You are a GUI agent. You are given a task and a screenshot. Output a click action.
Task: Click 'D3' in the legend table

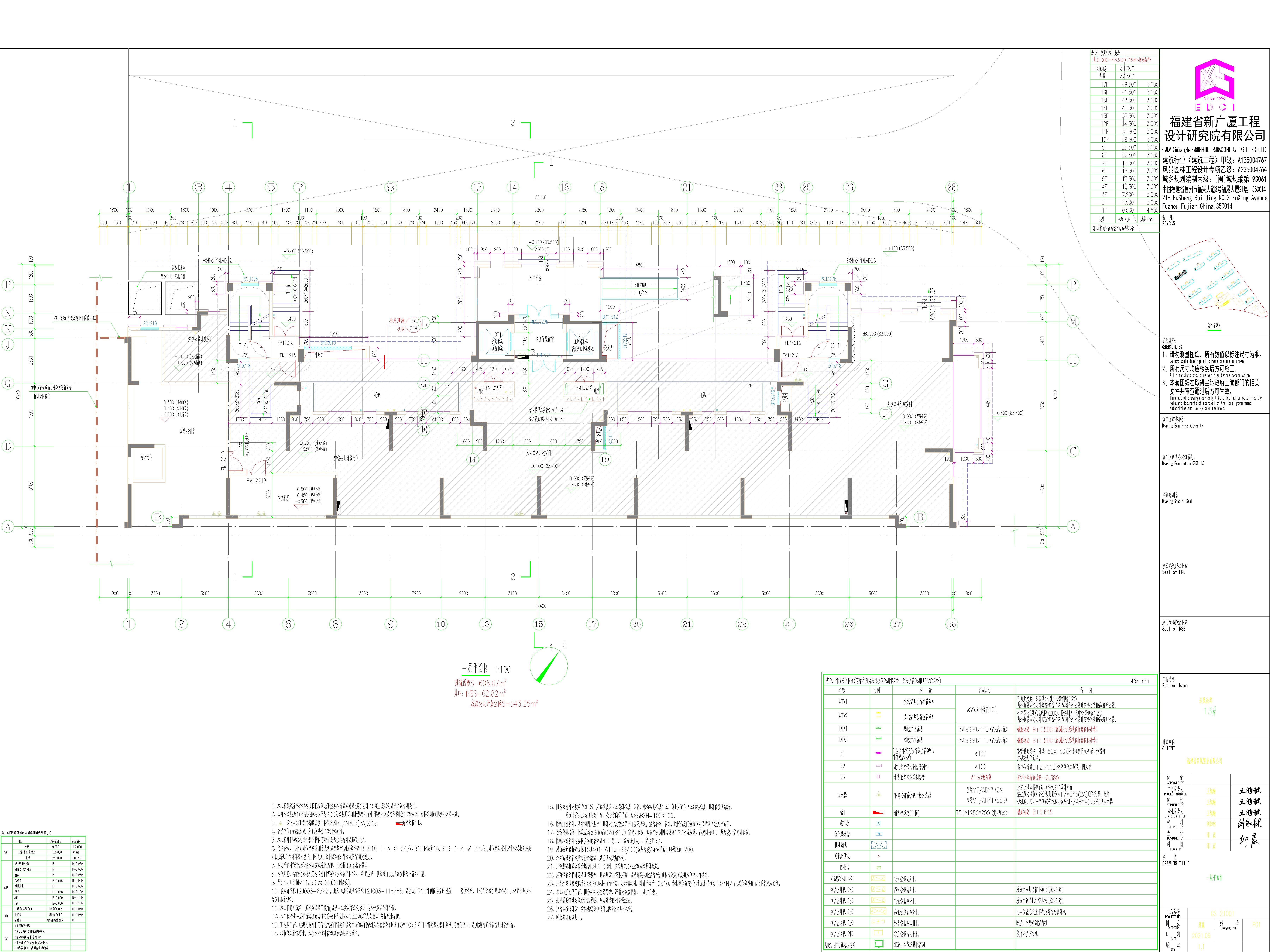tap(842, 777)
